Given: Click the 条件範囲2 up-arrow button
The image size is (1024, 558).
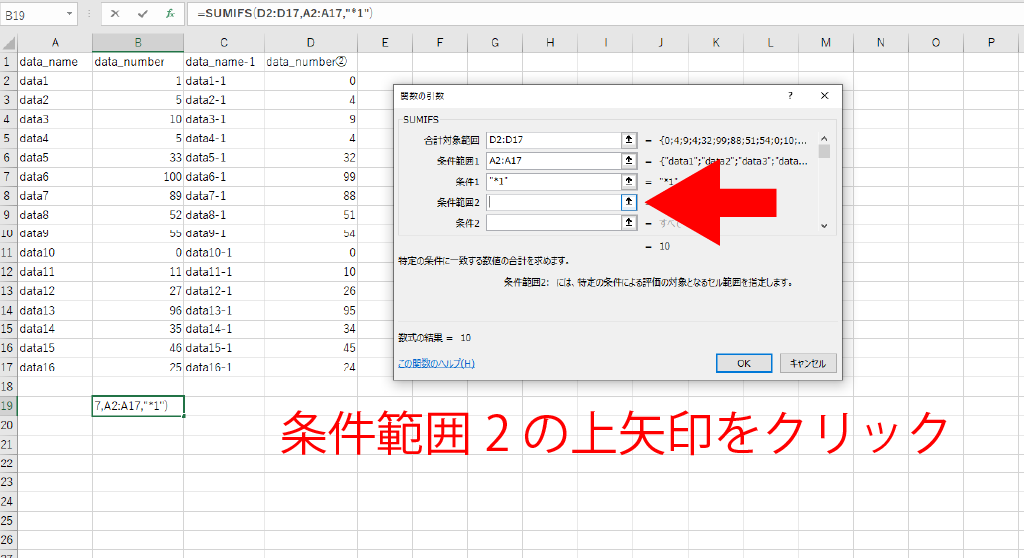Looking at the screenshot, I should point(629,202).
